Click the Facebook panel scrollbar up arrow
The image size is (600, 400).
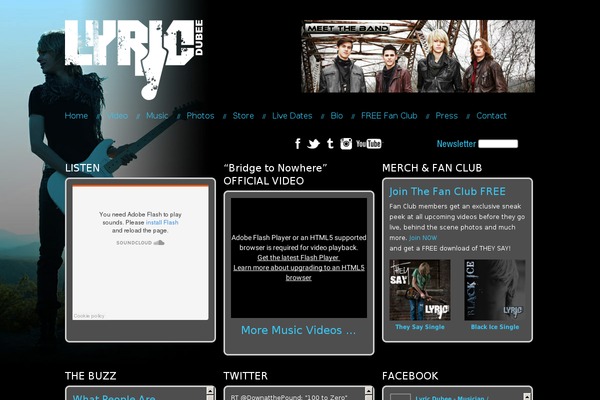click(527, 396)
